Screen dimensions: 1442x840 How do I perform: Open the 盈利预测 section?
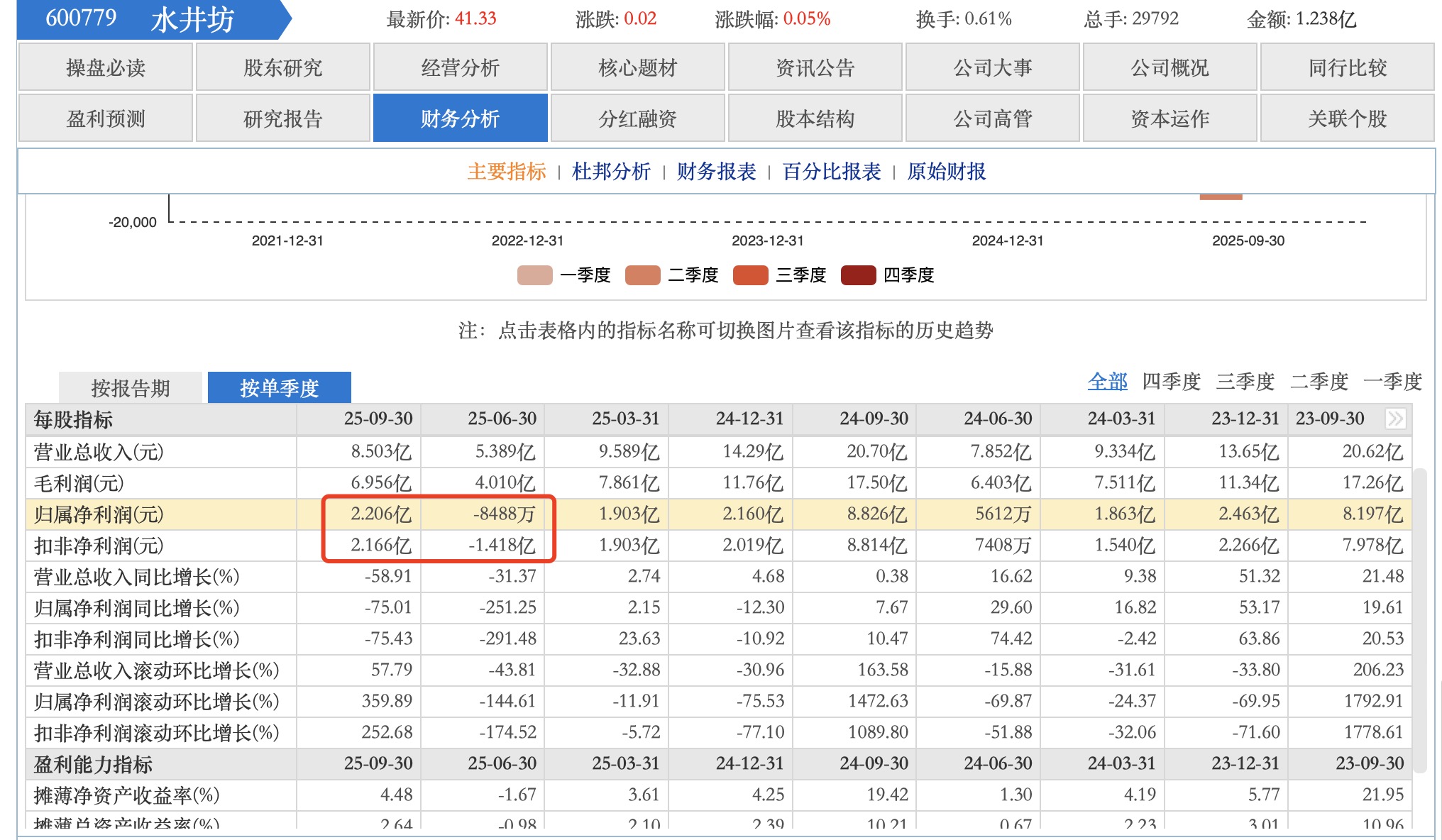pos(105,118)
